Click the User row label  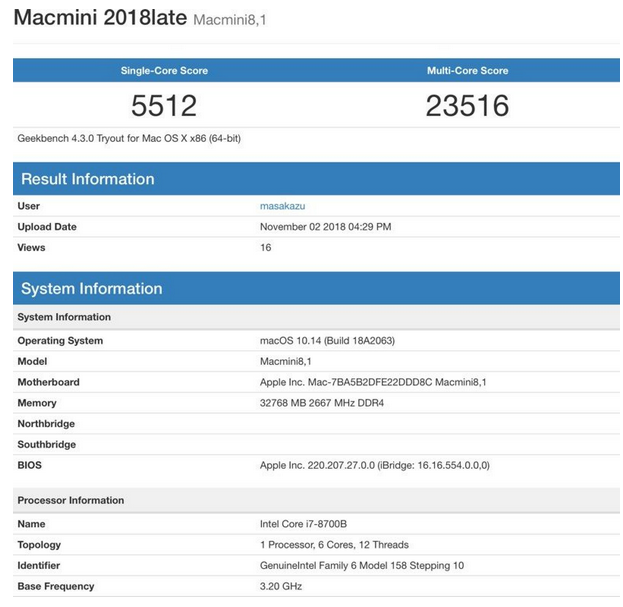29,206
